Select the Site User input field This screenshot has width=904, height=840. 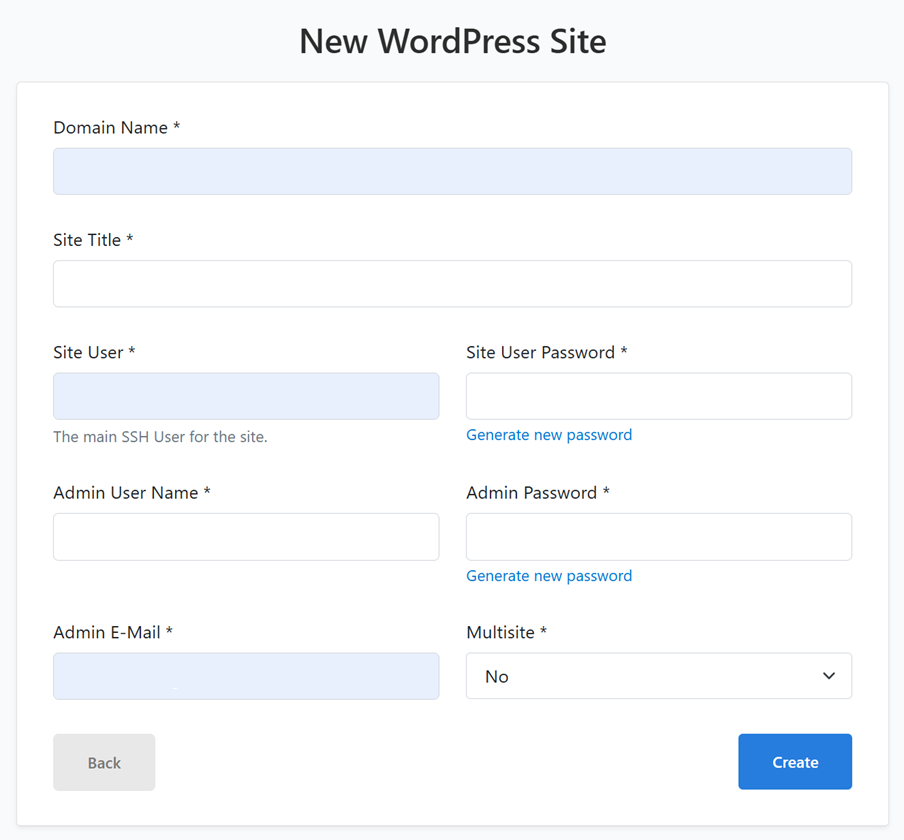[x=246, y=396]
